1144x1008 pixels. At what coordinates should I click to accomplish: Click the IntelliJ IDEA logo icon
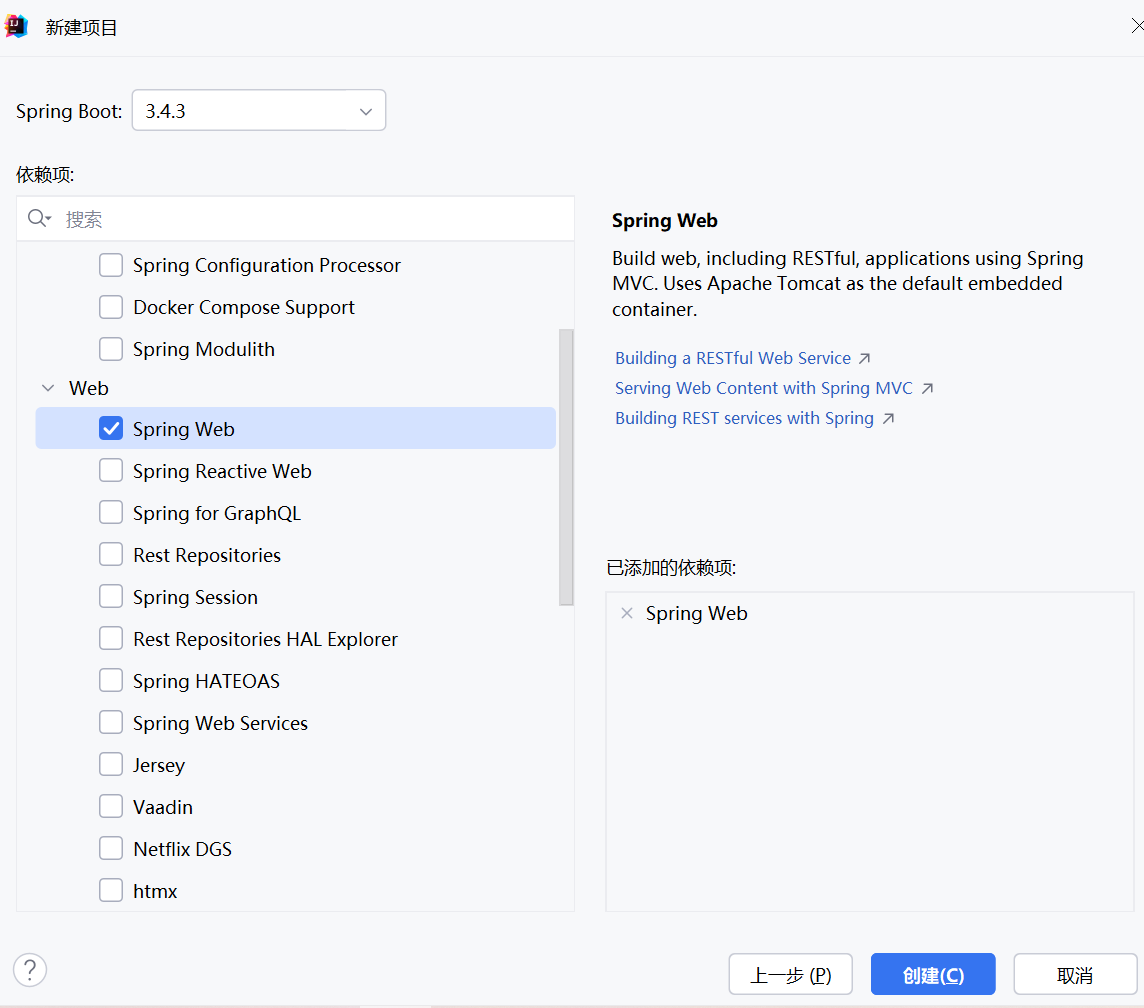(x=17, y=27)
